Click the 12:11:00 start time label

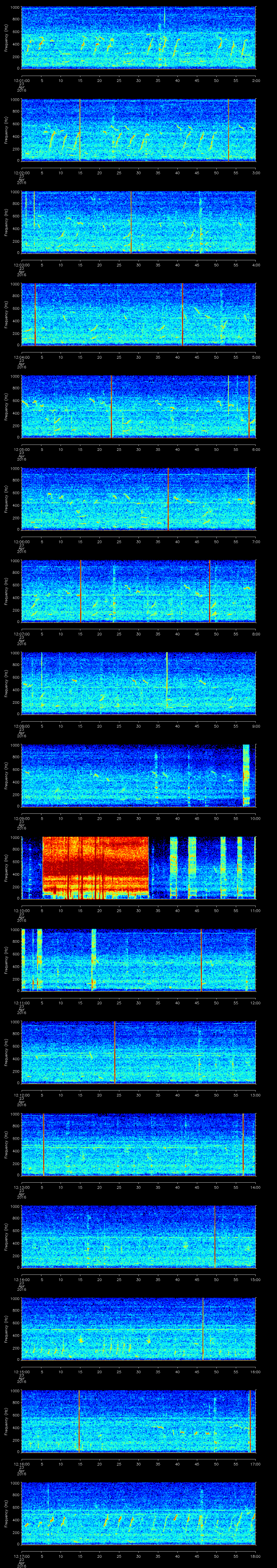tap(21, 1003)
